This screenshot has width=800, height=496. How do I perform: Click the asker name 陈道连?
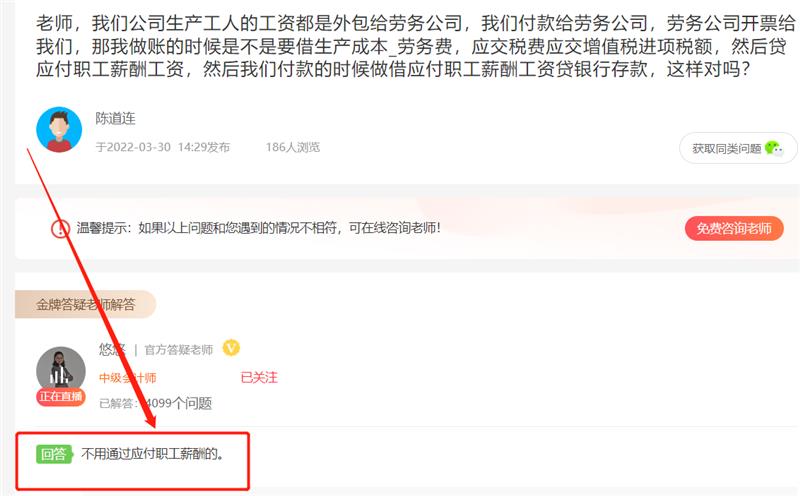(x=116, y=118)
